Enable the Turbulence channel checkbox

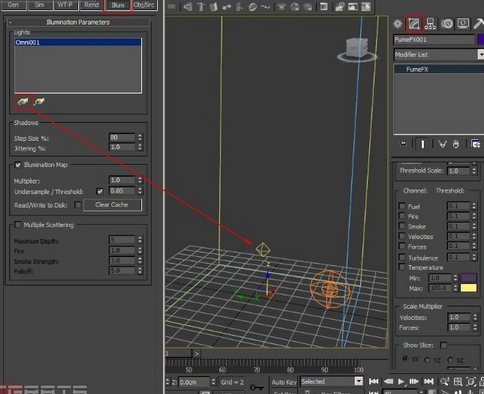pyautogui.click(x=402, y=257)
